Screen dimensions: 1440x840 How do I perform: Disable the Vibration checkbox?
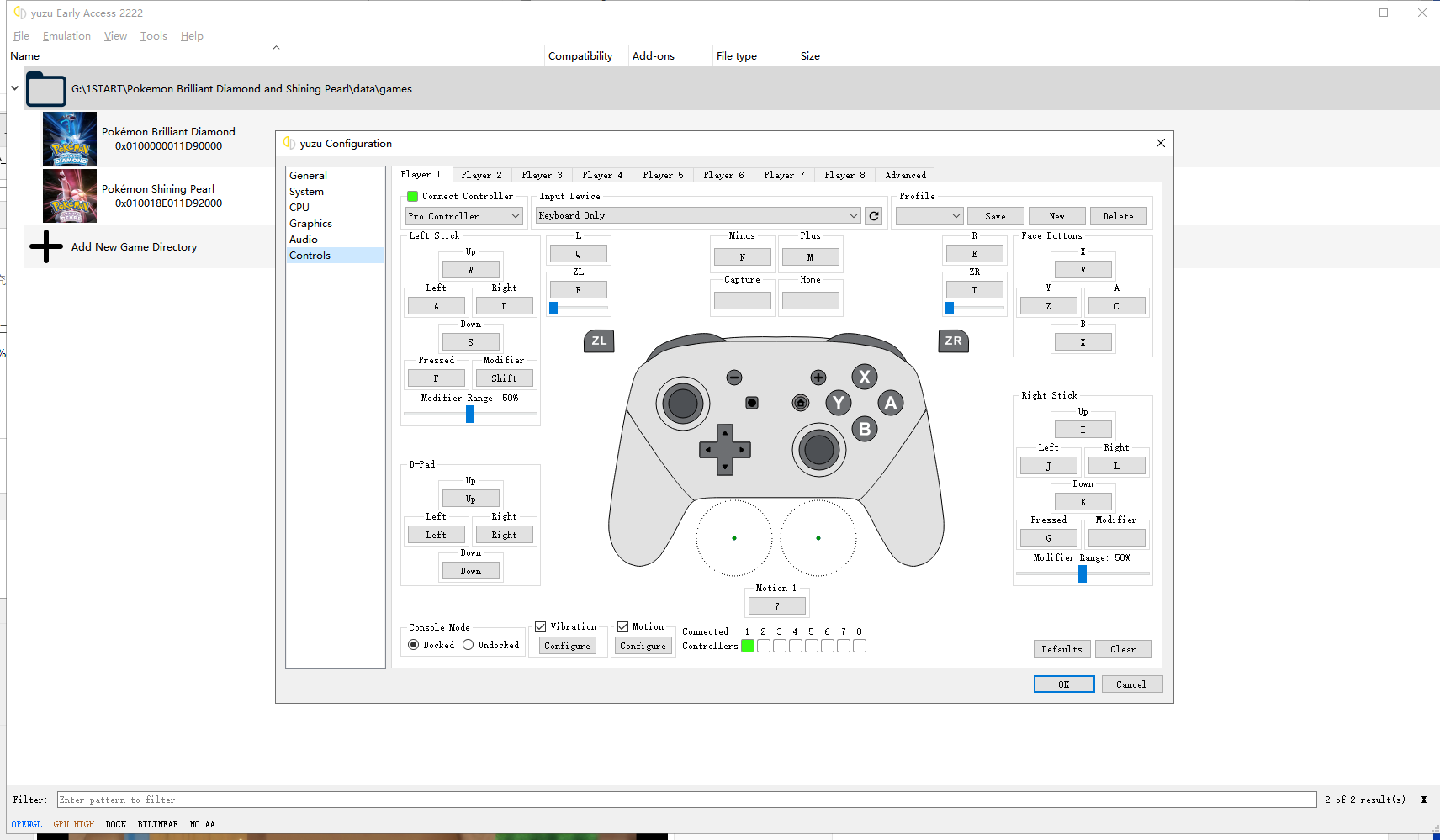pos(541,627)
